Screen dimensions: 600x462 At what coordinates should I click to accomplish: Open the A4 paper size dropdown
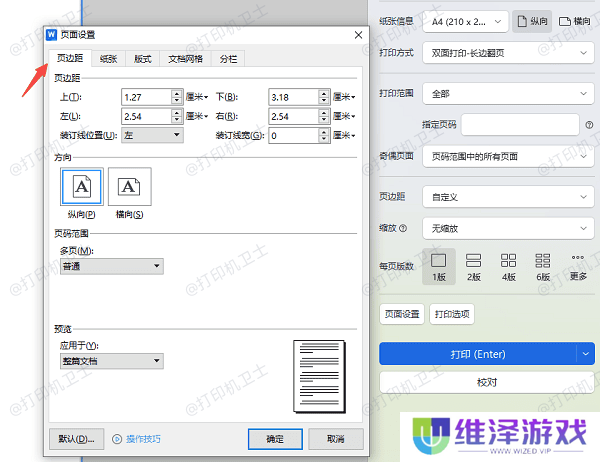pyautogui.click(x=466, y=22)
